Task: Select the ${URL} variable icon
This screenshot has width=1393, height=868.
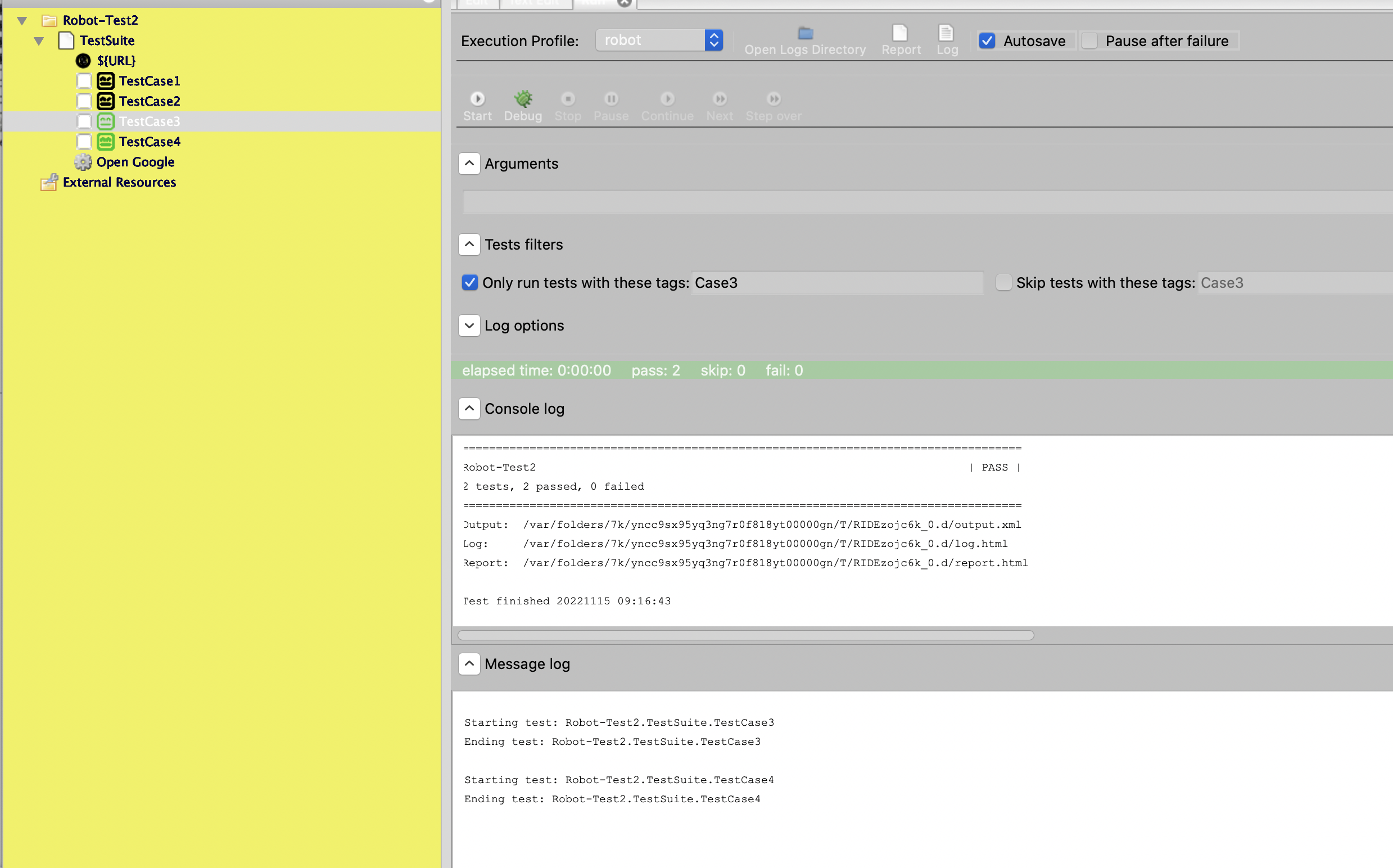Action: pos(83,61)
